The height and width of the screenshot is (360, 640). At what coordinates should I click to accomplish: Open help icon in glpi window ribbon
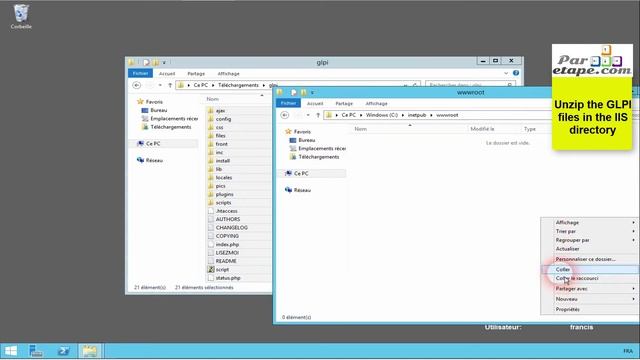[516, 73]
